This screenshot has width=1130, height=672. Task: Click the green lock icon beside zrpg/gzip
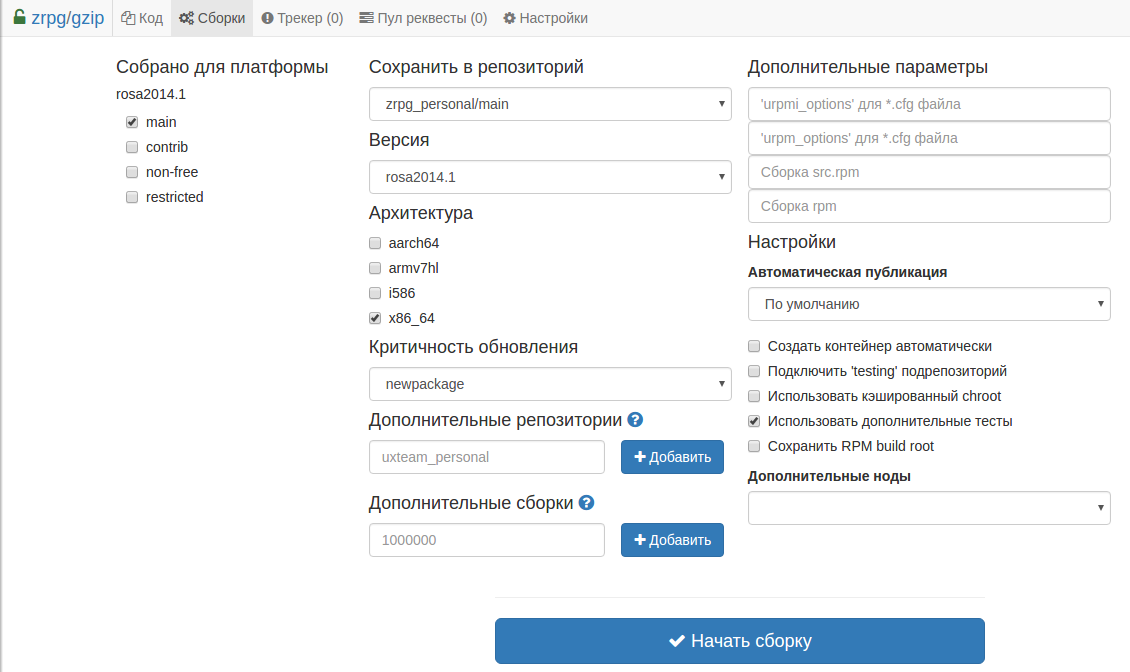click(19, 17)
